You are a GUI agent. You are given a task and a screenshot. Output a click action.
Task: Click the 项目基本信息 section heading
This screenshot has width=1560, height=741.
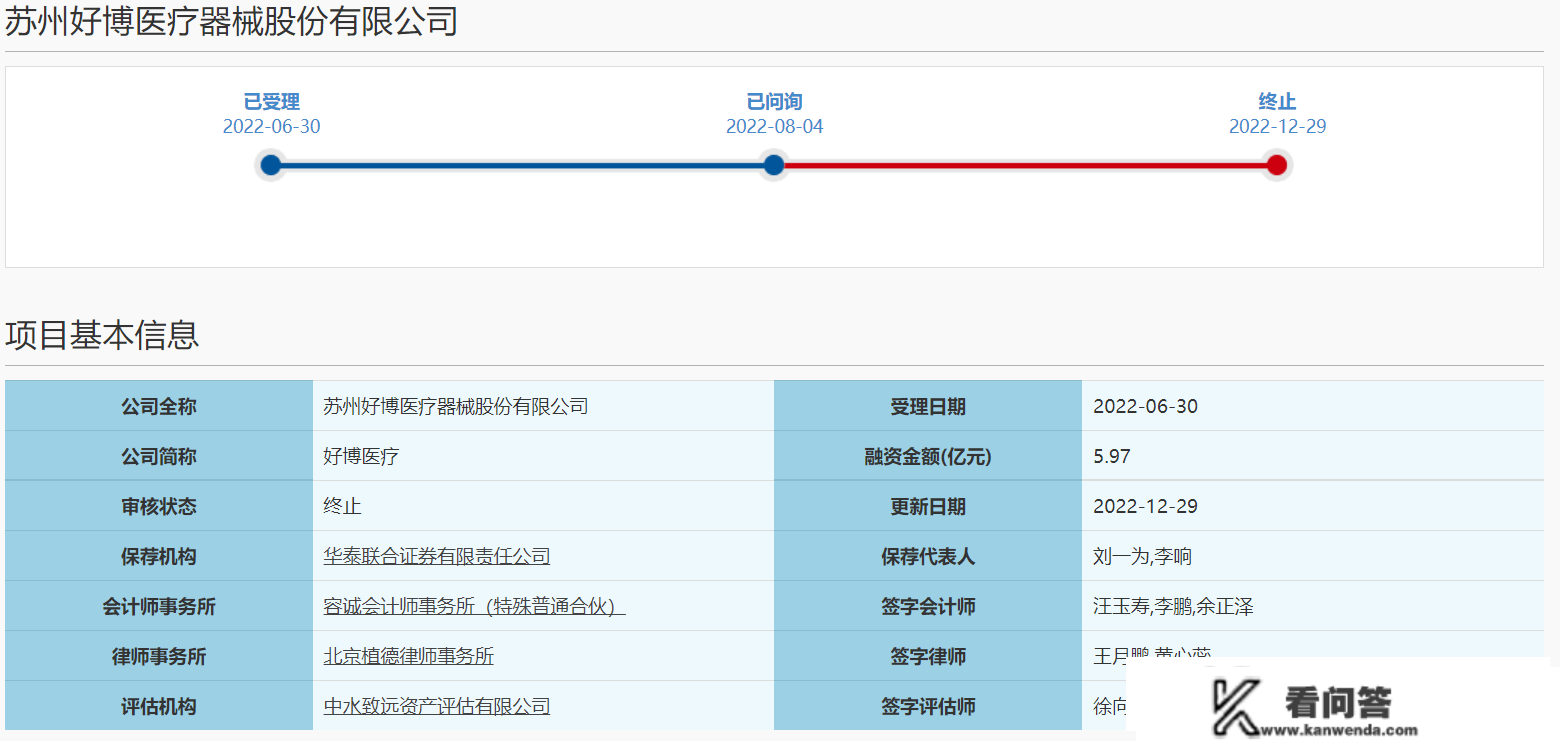102,335
